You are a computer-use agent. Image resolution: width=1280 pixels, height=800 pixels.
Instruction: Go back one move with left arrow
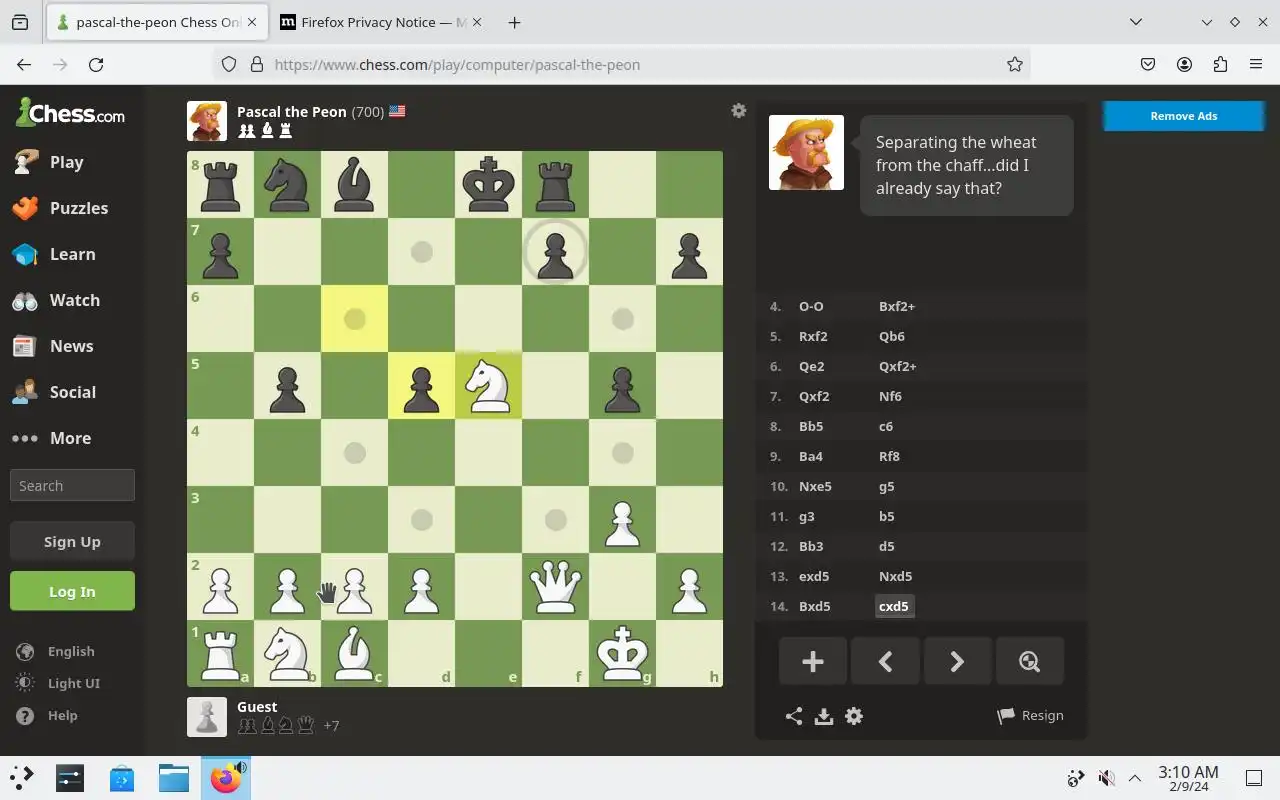(885, 661)
